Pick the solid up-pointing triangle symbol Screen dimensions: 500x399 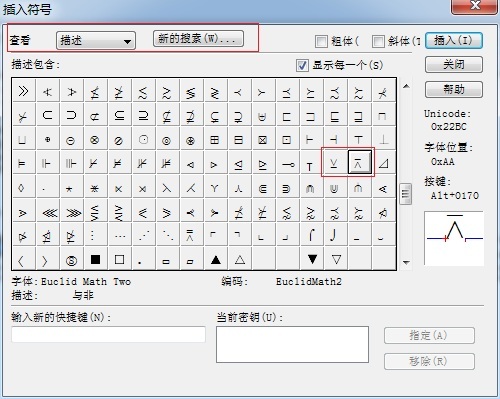(x=216, y=260)
